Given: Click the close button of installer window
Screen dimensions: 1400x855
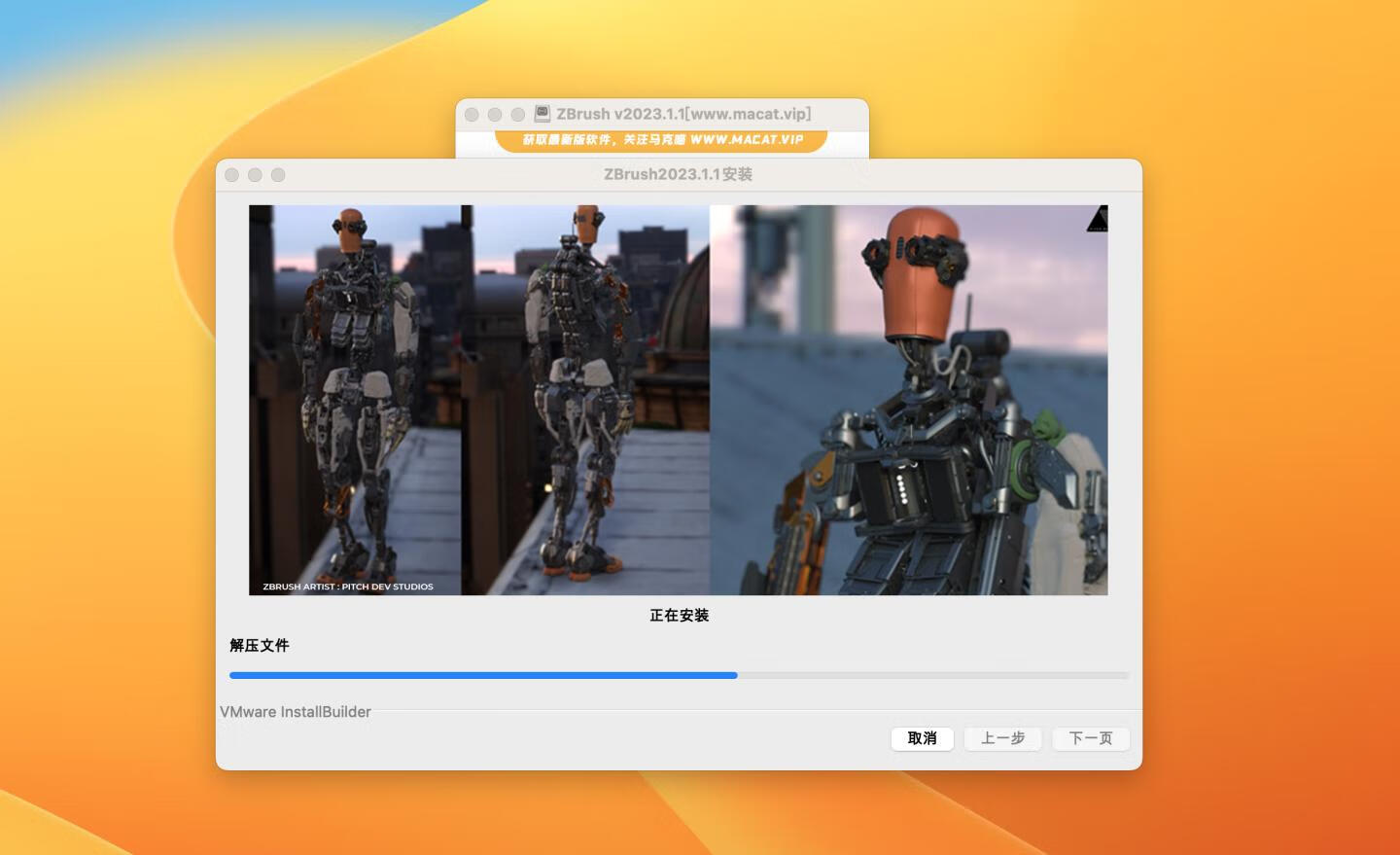Looking at the screenshot, I should pyautogui.click(x=231, y=175).
